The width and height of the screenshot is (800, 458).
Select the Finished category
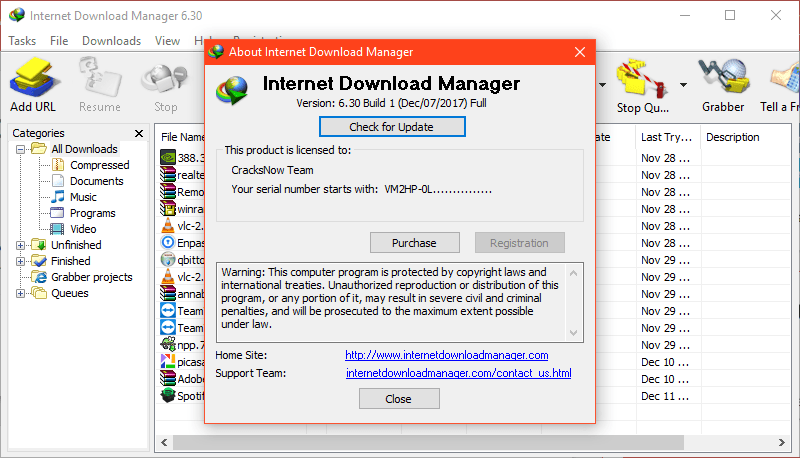click(70, 261)
